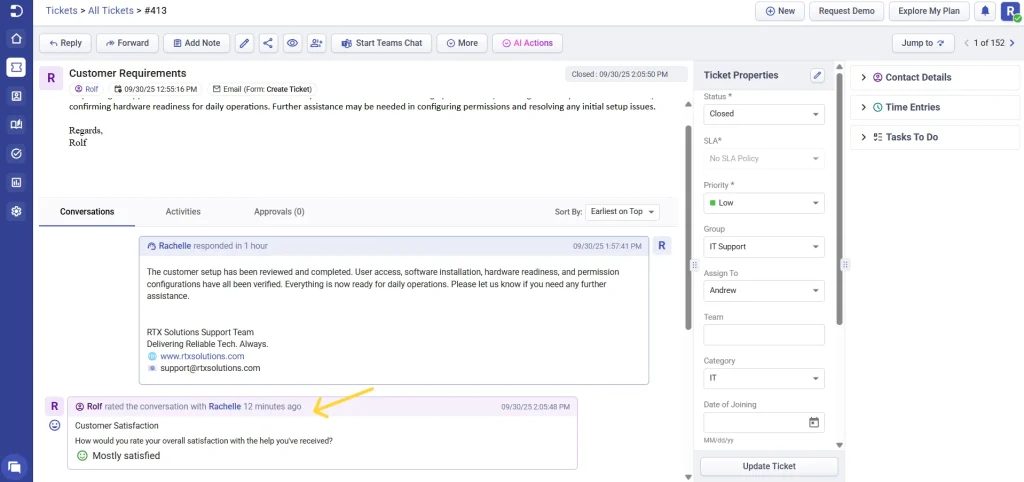This screenshot has height=482, width=1024.
Task: Expand the Time Entries section
Action: click(935, 107)
